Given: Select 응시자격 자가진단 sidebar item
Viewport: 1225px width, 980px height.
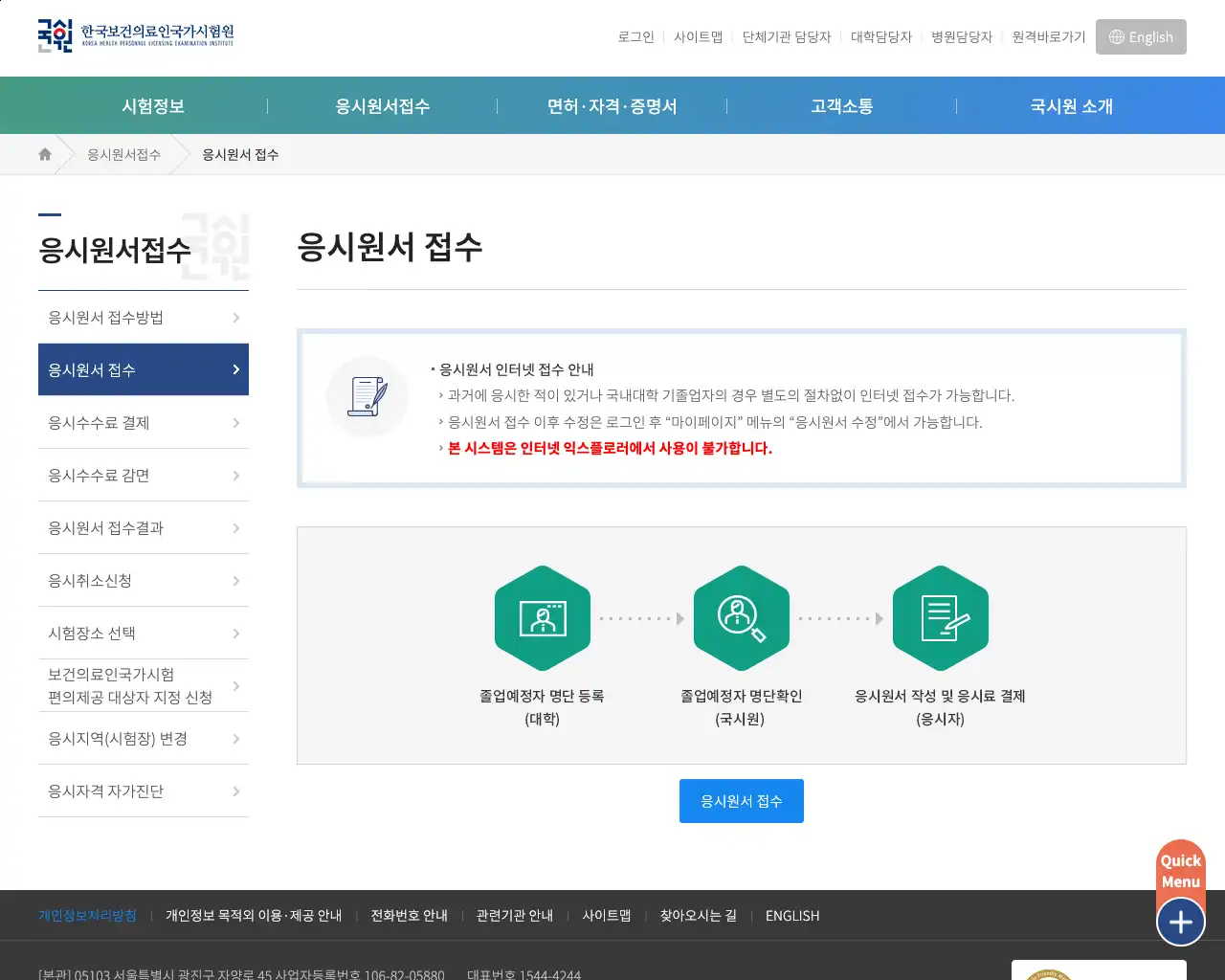Looking at the screenshot, I should point(144,791).
